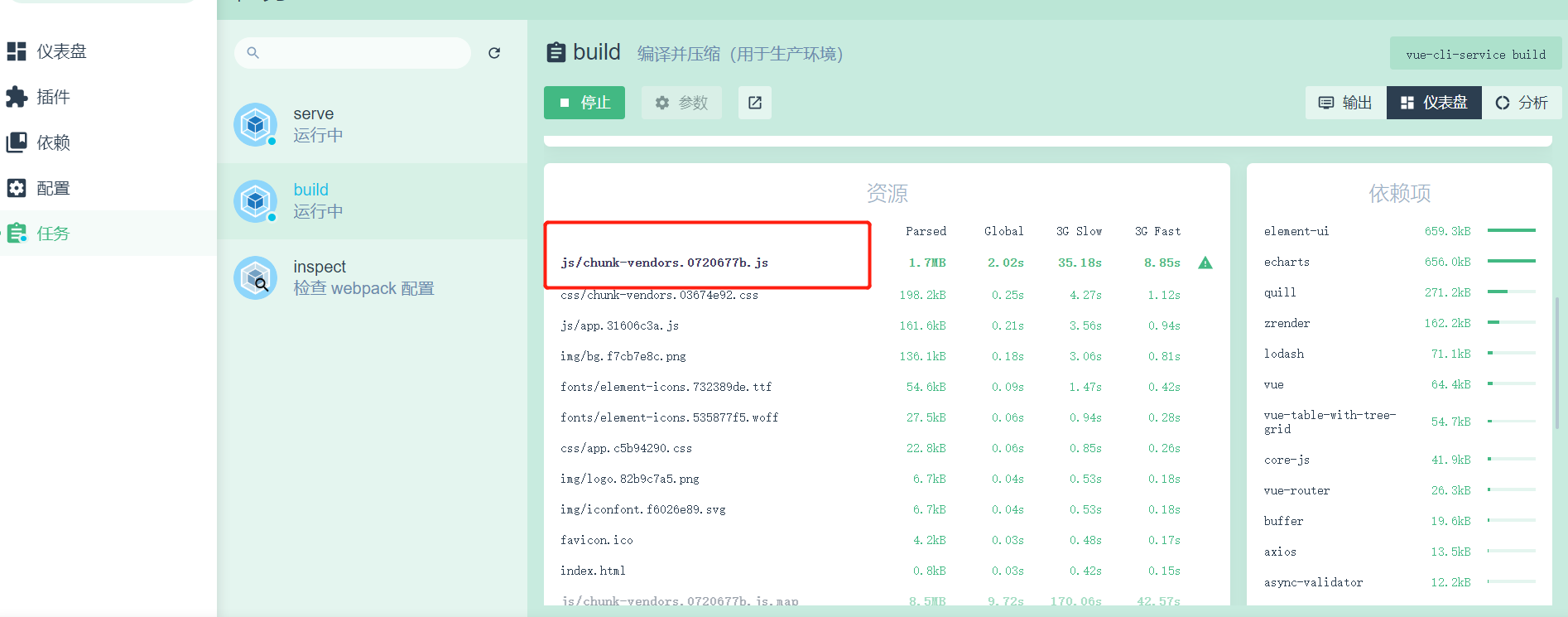Click the 1.7MB parsed size value
The height and width of the screenshot is (617, 1568).
[x=927, y=263]
